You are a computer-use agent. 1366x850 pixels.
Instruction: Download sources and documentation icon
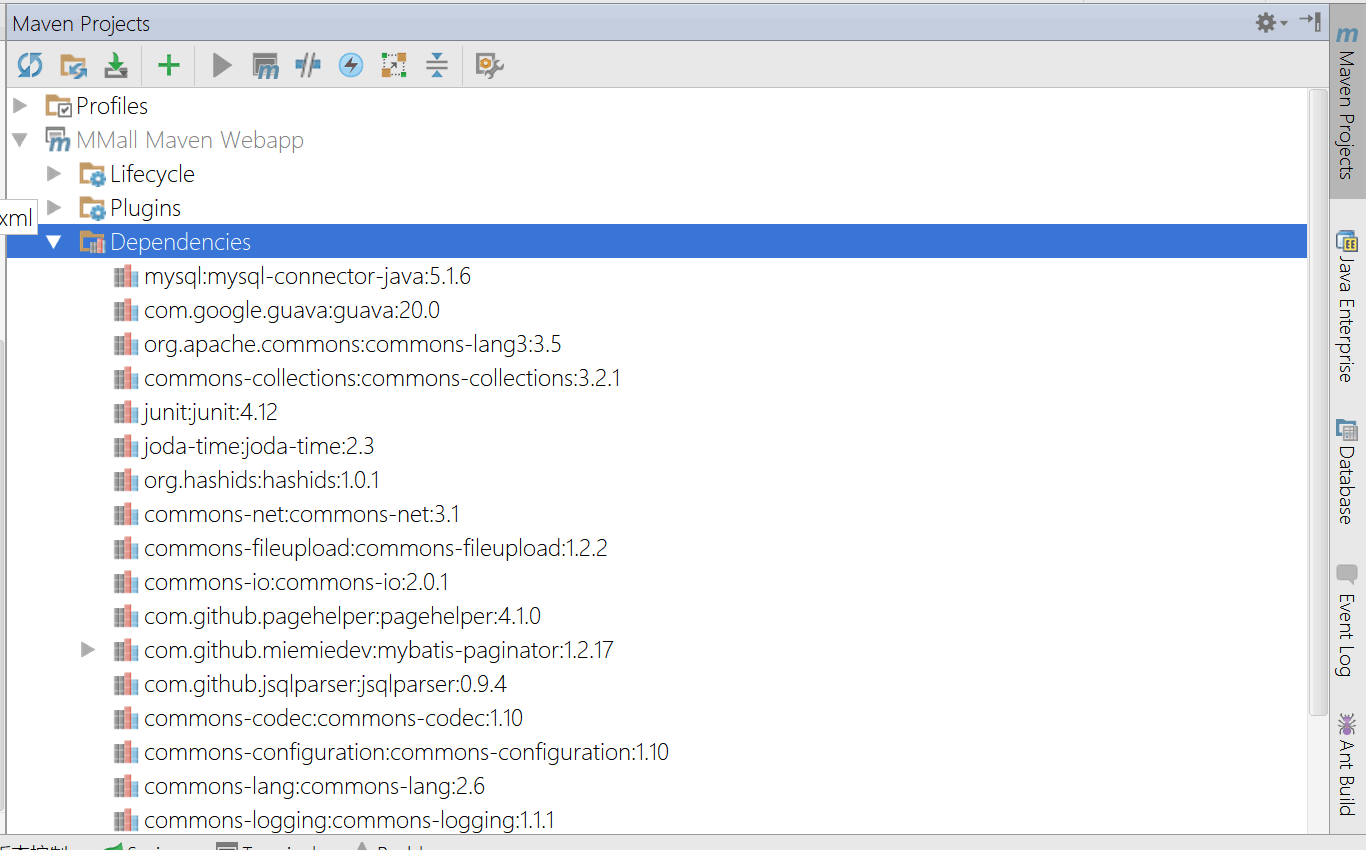pos(117,66)
